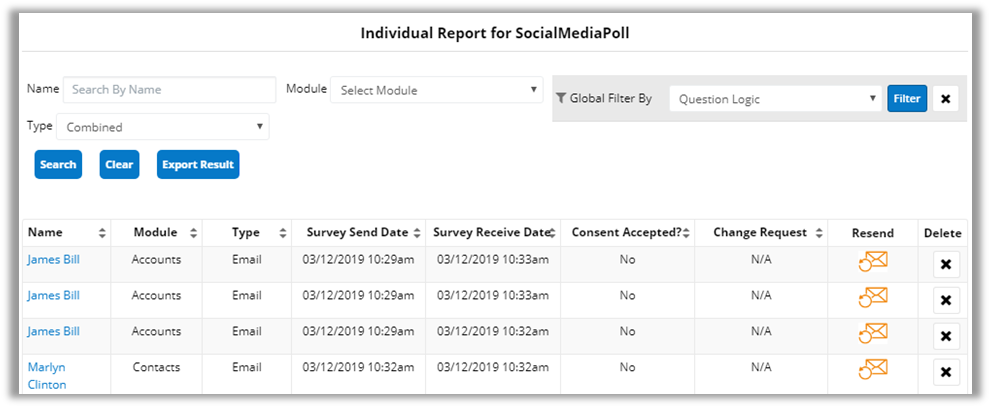992x408 pixels.
Task: Delete the first James Bill entry
Action: pyautogui.click(x=945, y=264)
